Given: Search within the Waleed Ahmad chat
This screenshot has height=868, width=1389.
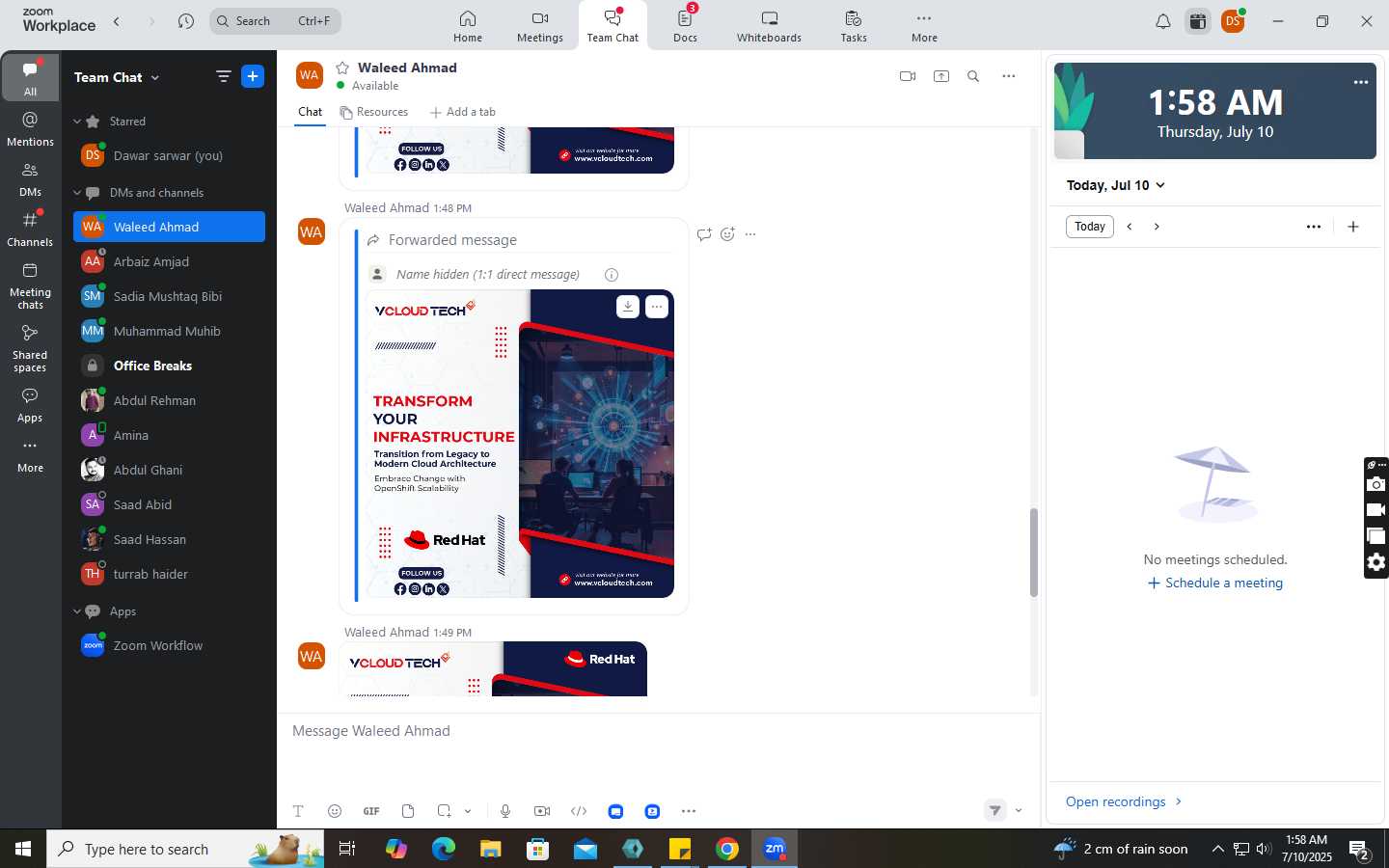Looking at the screenshot, I should coord(973,76).
